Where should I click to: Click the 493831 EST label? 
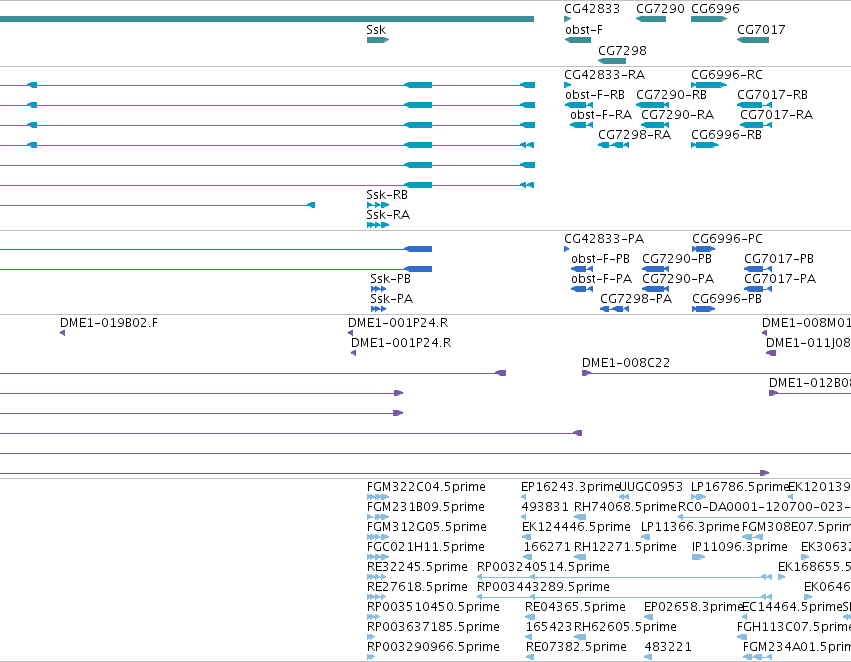coord(545,507)
